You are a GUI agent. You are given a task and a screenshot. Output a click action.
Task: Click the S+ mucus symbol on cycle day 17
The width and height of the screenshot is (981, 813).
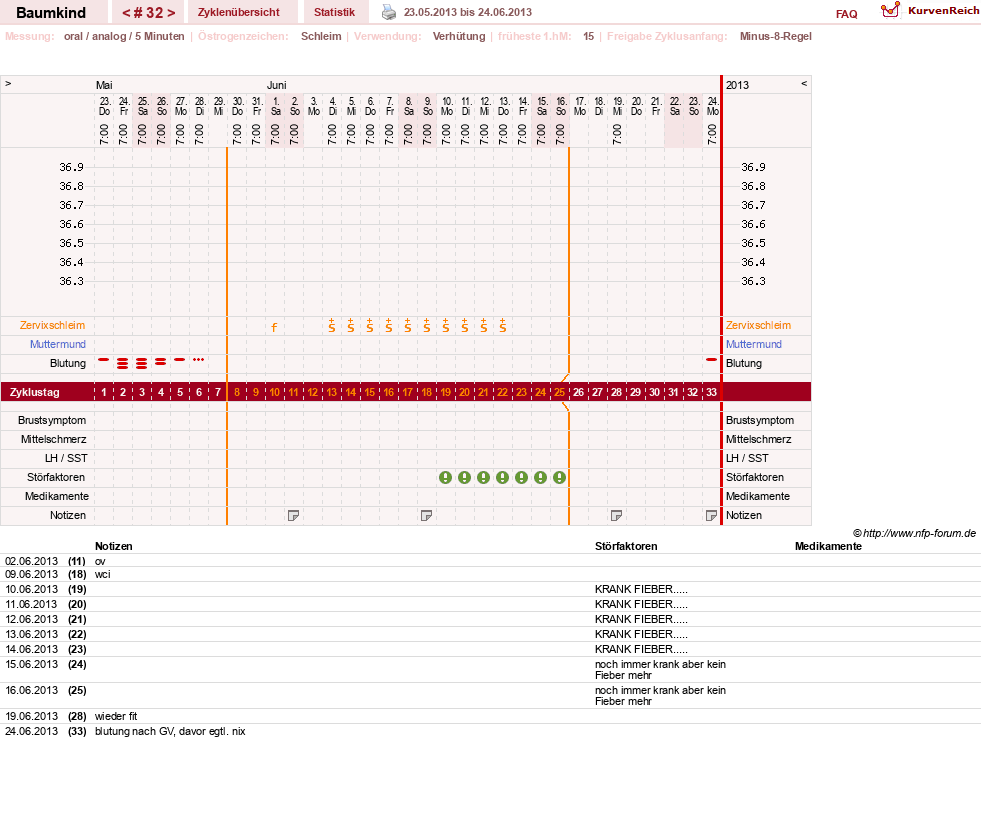(x=407, y=325)
